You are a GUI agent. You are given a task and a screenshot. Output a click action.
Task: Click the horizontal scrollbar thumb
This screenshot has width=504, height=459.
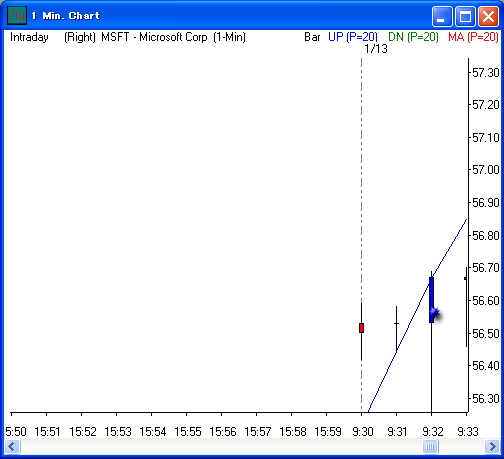coord(430,446)
